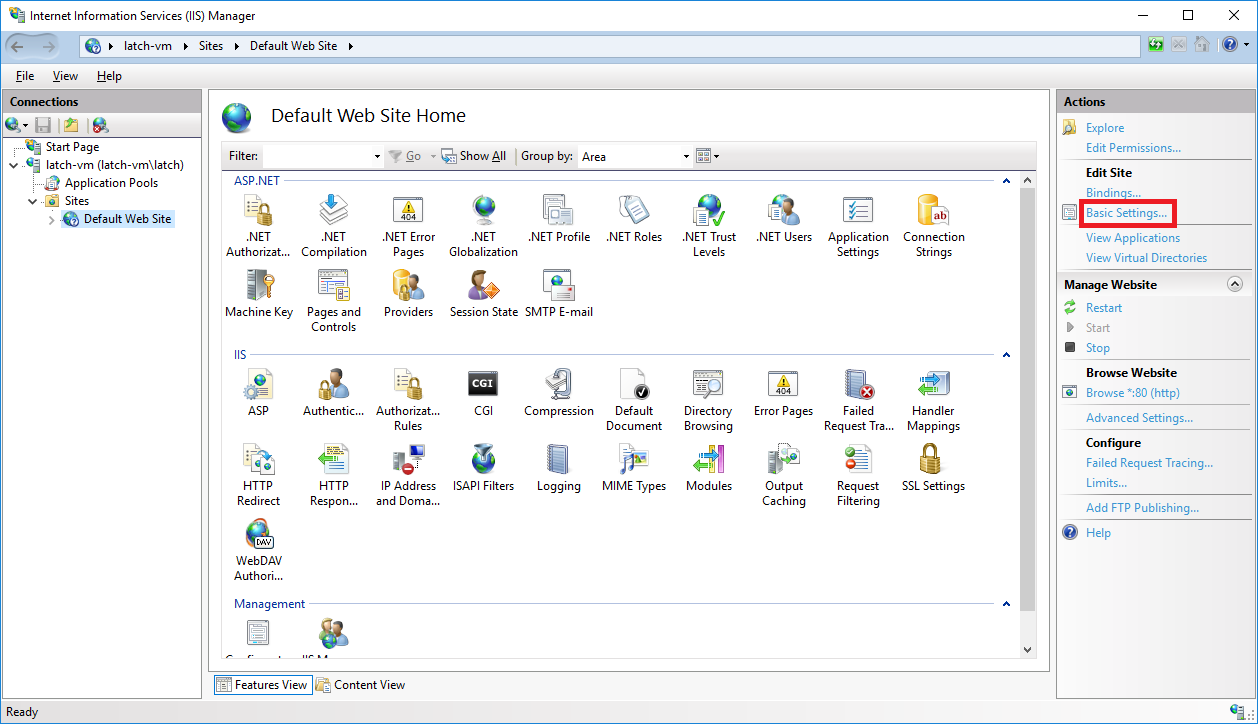Select Start Page in Connections tree
This screenshot has height=724, width=1258.
pos(72,147)
